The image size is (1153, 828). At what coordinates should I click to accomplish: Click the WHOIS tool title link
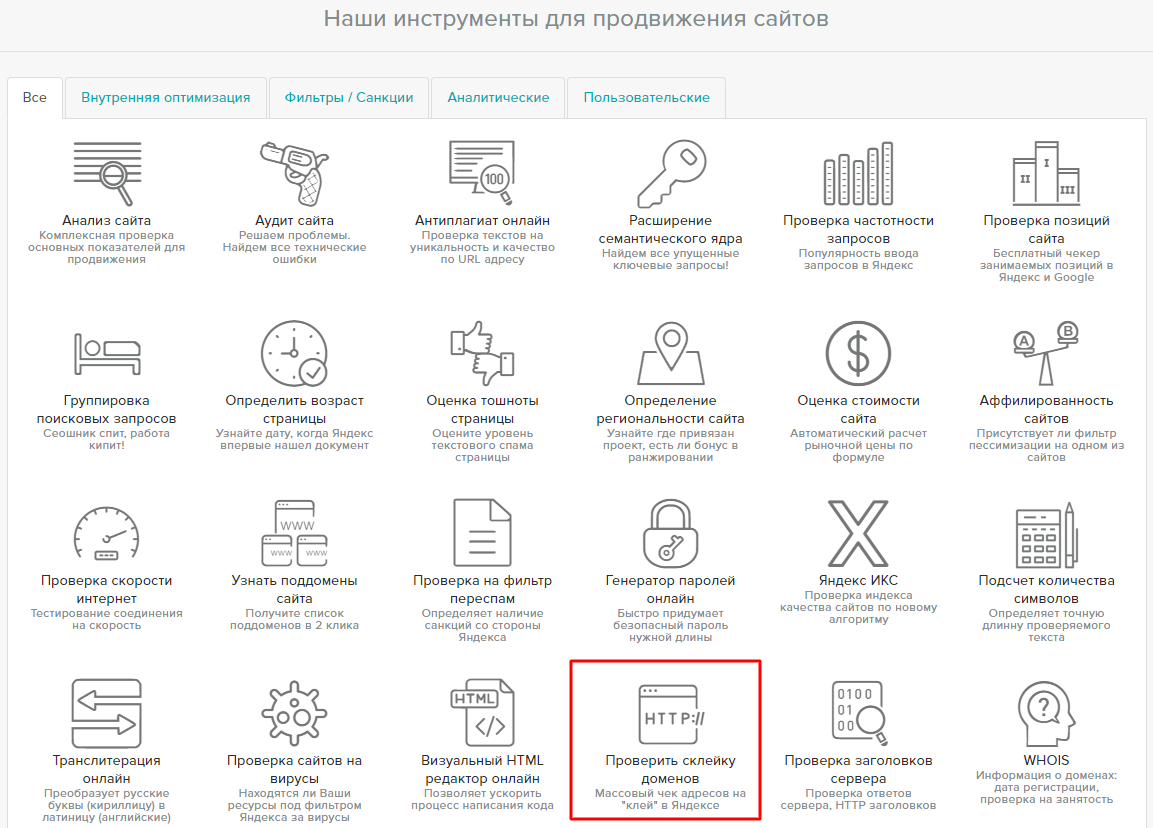pos(1046,760)
